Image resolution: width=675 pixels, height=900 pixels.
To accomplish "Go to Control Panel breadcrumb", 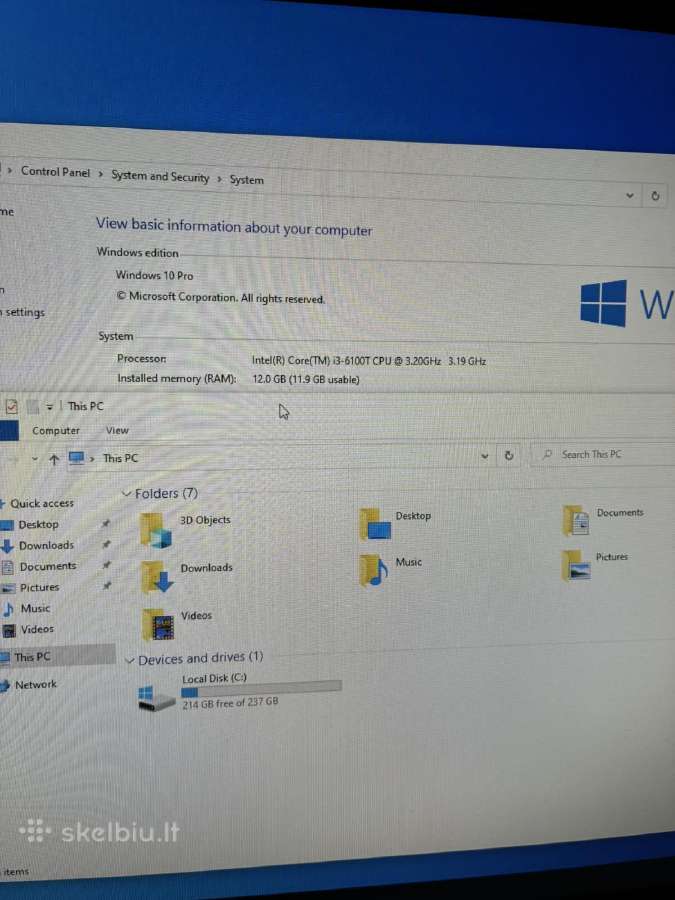I will 56,172.
